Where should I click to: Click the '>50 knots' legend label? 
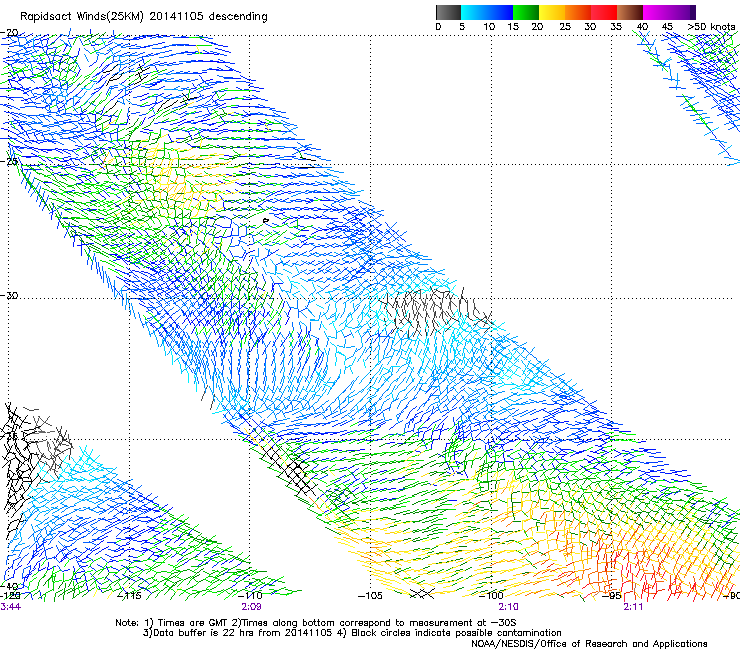711,27
